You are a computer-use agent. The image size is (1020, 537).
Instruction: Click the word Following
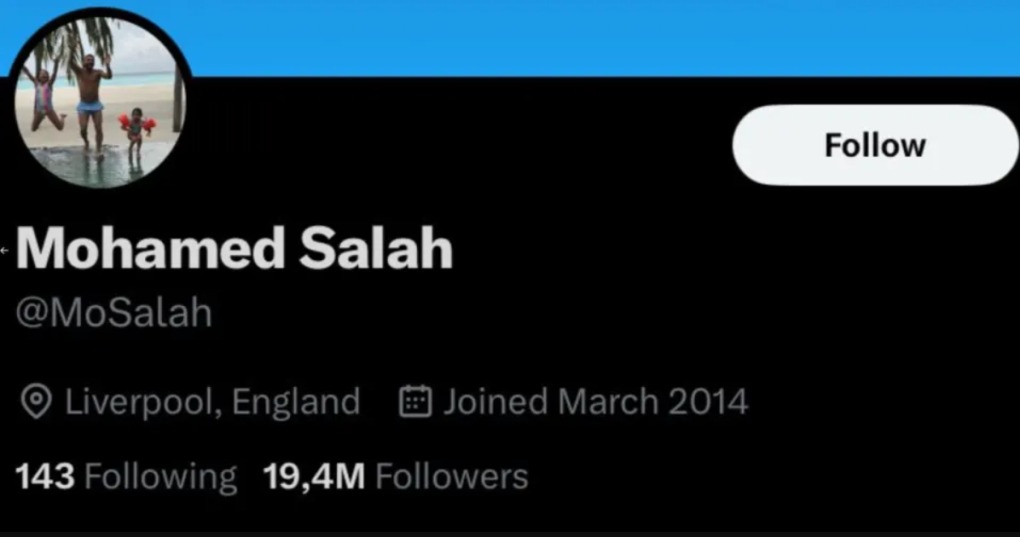[161, 477]
